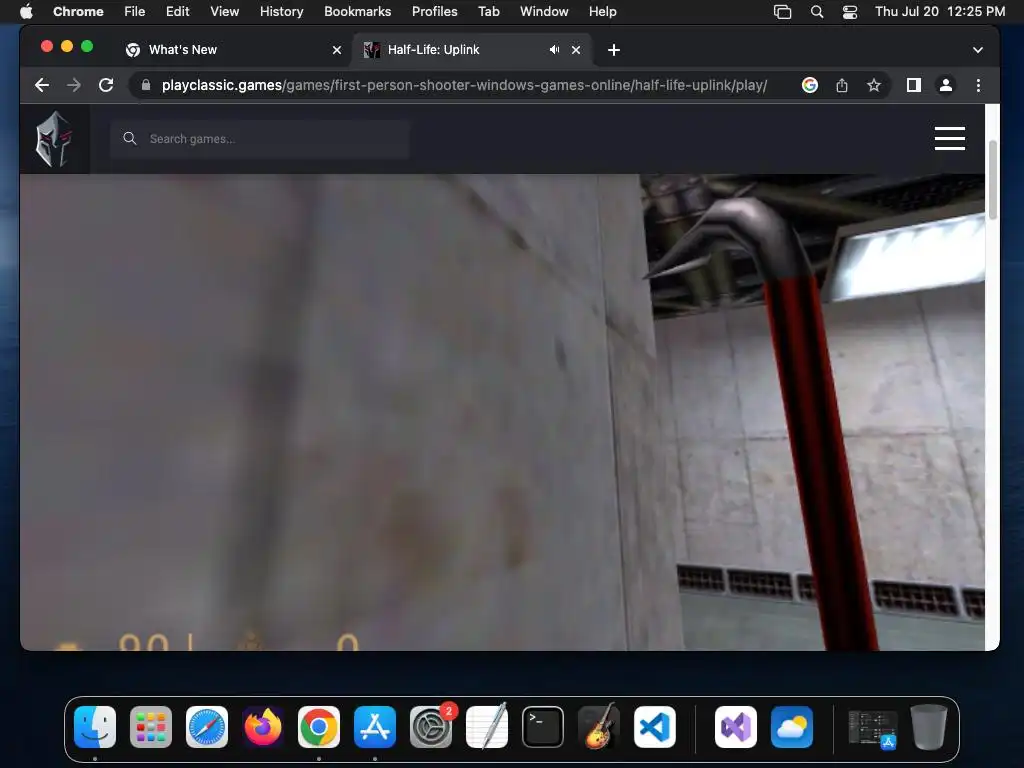1024x768 pixels.
Task: Open the File menu
Action: 135,11
